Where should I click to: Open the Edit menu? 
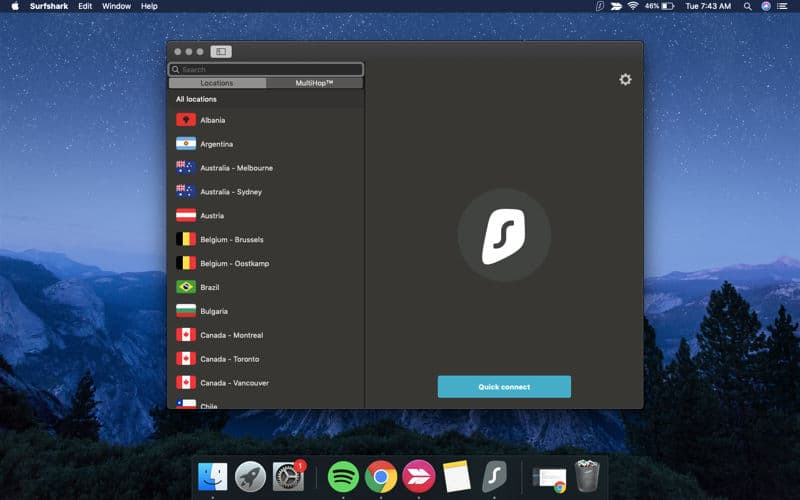pos(85,6)
